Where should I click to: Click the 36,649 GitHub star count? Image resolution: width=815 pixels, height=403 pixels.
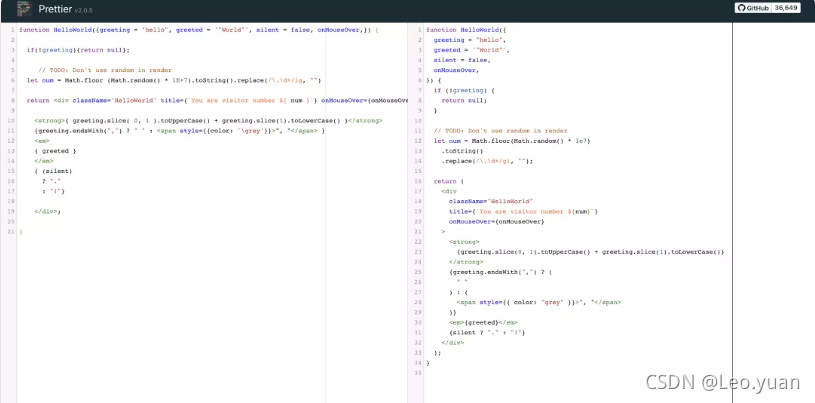786,8
